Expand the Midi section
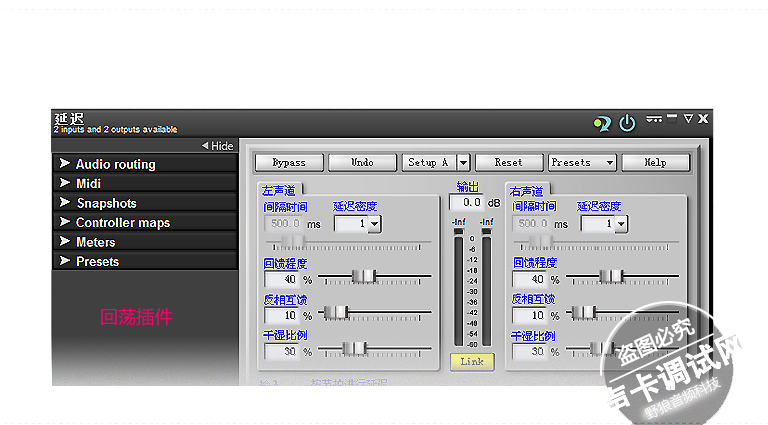The width and height of the screenshot is (768, 425). (145, 184)
